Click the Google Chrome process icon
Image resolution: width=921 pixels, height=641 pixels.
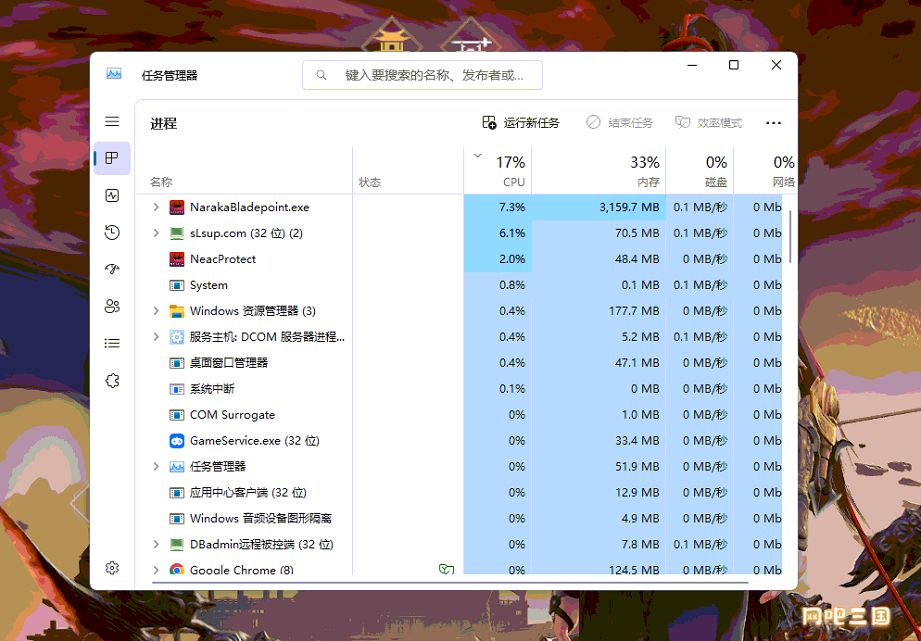177,569
